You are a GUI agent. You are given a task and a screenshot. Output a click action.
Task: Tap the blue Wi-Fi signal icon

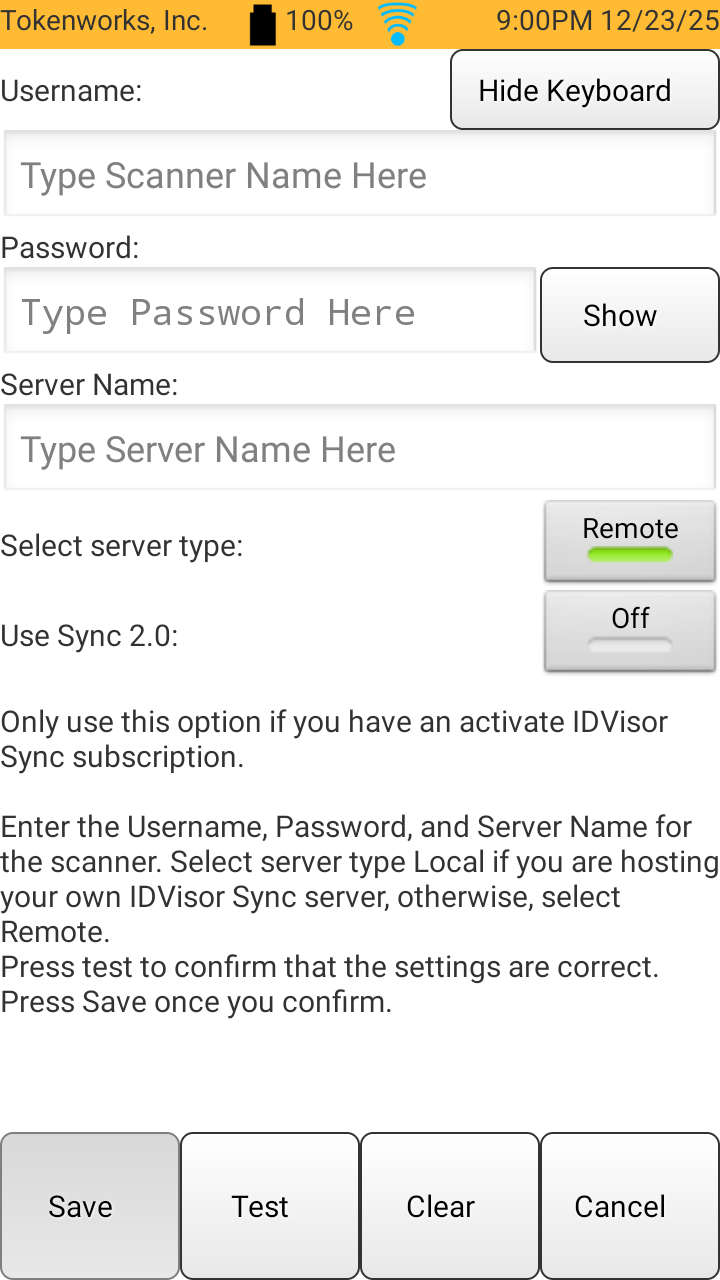coord(397,24)
